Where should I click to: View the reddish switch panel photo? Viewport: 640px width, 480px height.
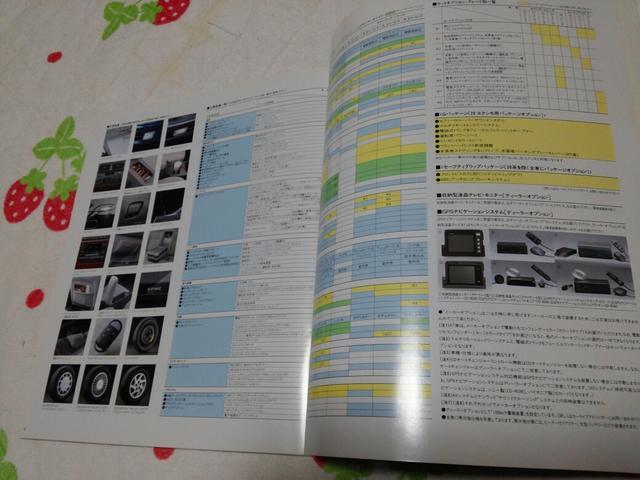pyautogui.click(x=141, y=172)
